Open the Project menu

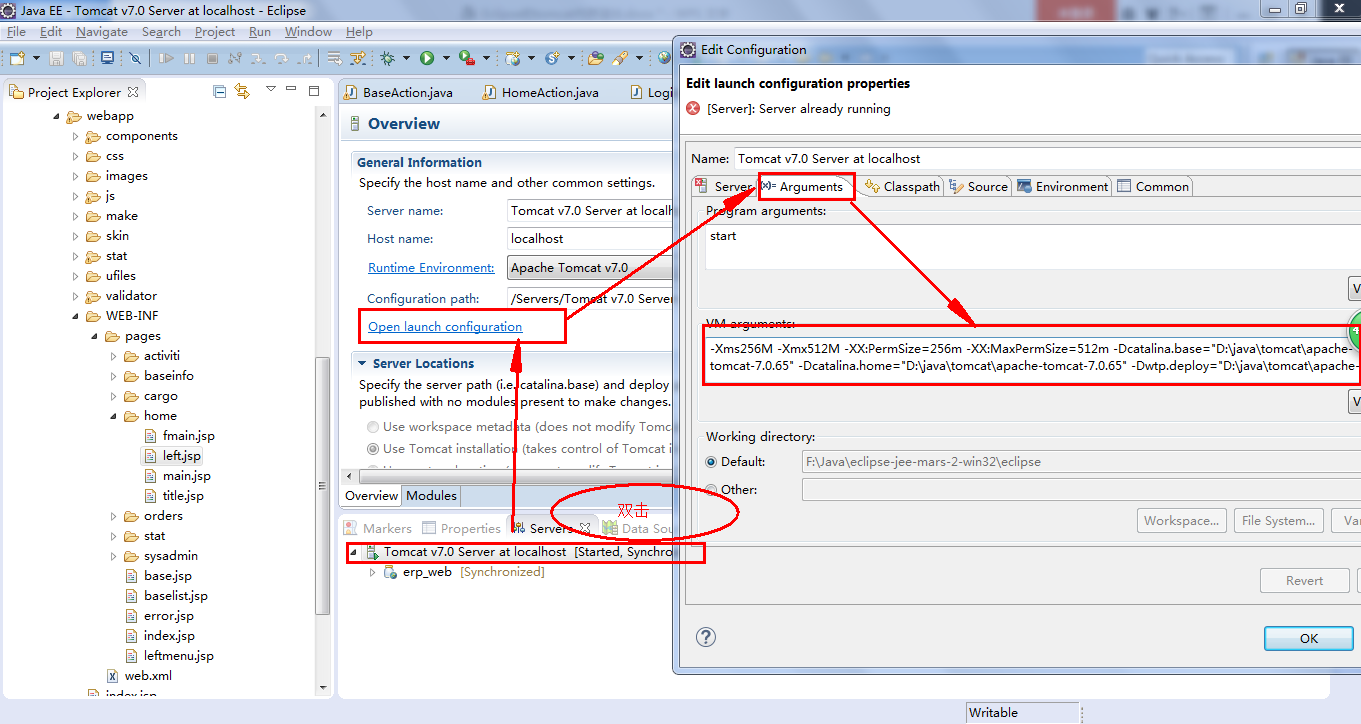tap(215, 32)
